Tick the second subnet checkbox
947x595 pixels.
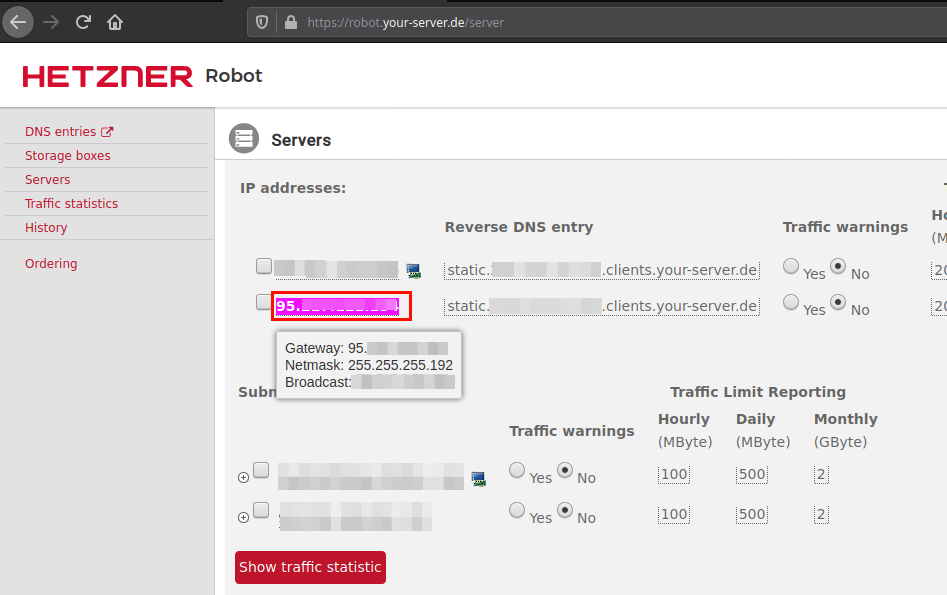point(261,510)
